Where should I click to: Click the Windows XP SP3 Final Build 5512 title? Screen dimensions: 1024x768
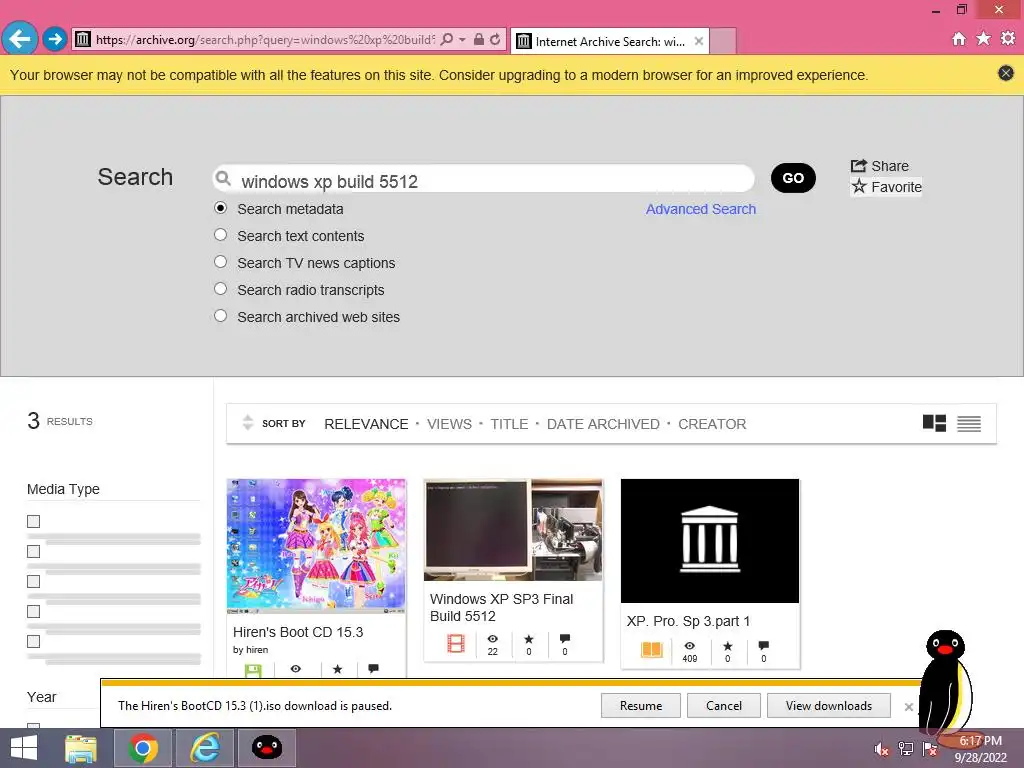tap(502, 607)
